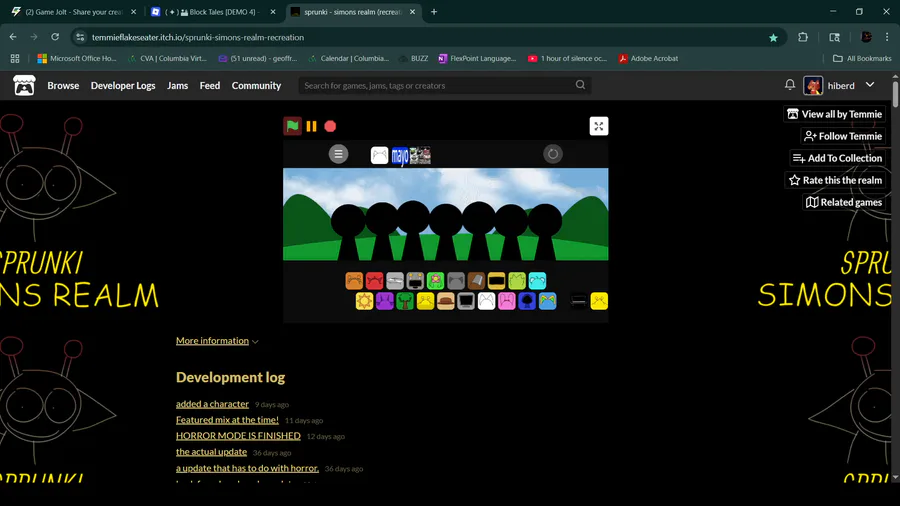Expand the More information section
Screen dimensions: 900x506
pyautogui.click(x=217, y=341)
